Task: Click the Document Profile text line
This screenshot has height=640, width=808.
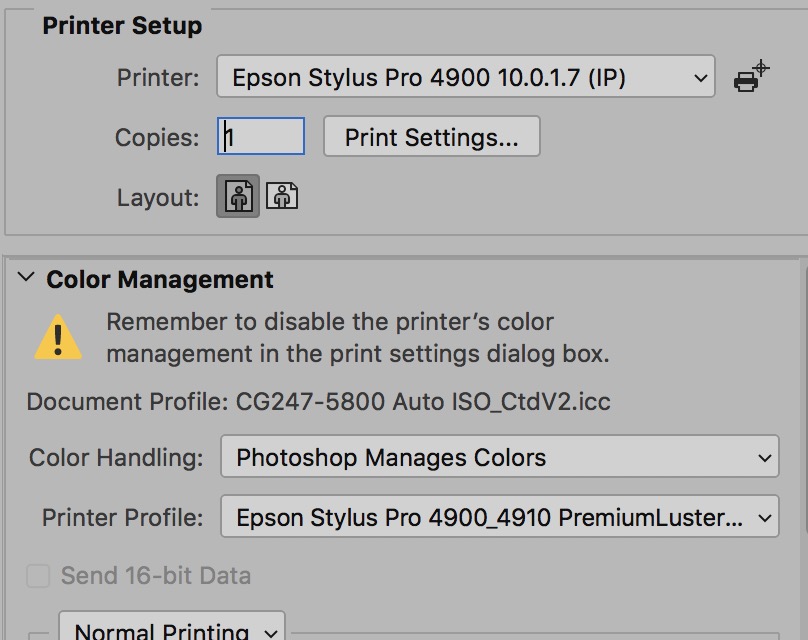Action: pyautogui.click(x=318, y=402)
